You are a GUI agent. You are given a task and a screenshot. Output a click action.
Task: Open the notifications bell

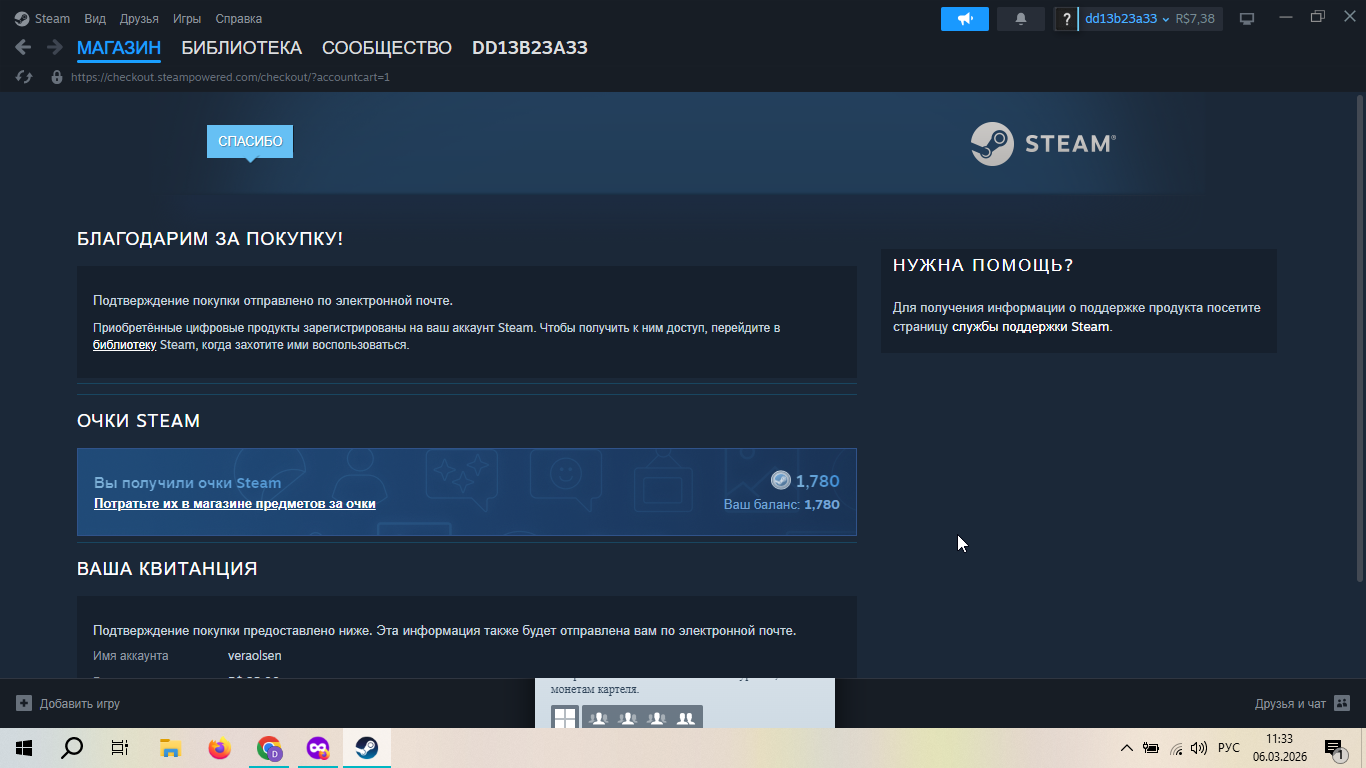tap(1021, 19)
